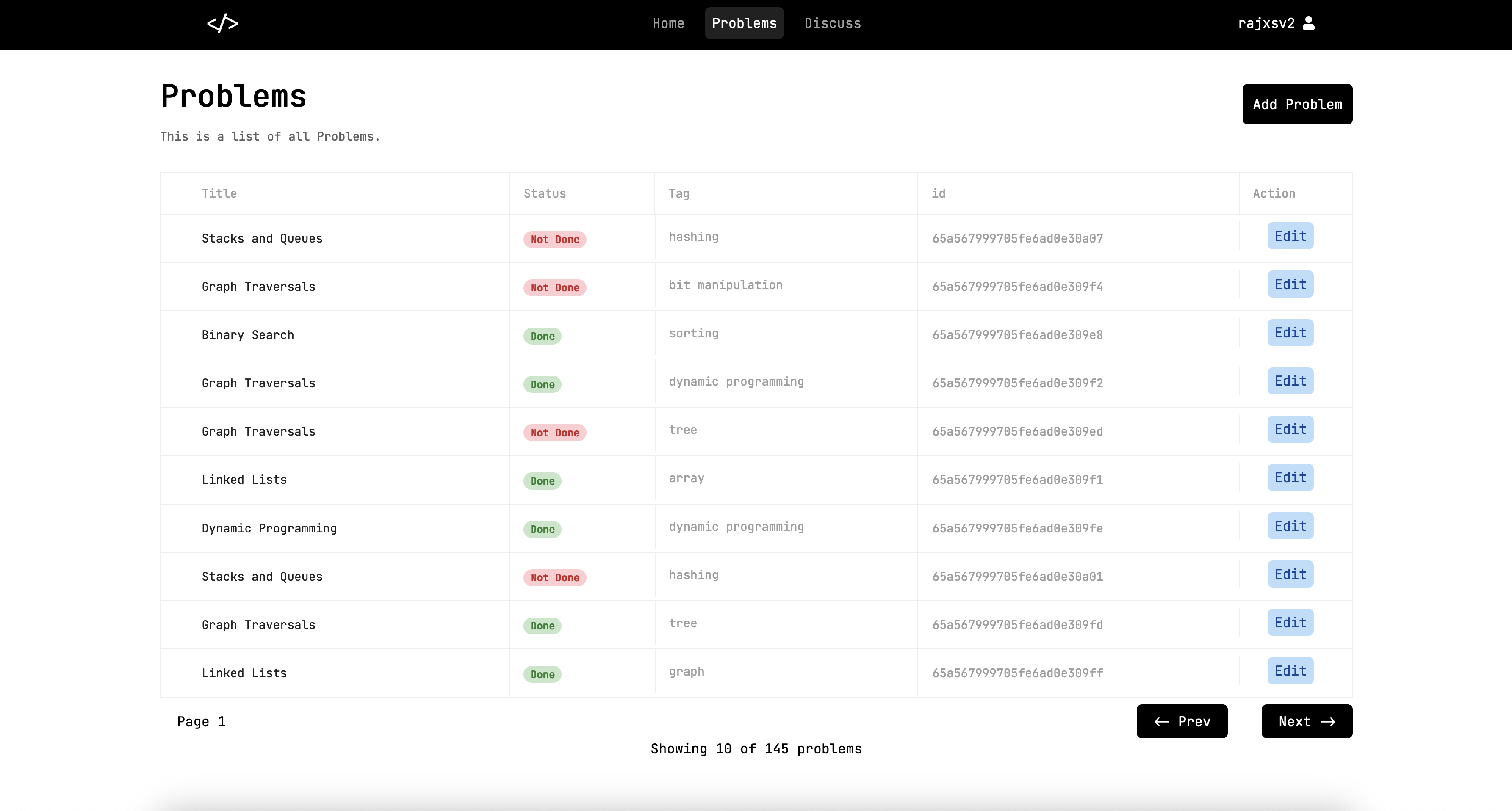Click the Add Problem button

pyautogui.click(x=1296, y=104)
